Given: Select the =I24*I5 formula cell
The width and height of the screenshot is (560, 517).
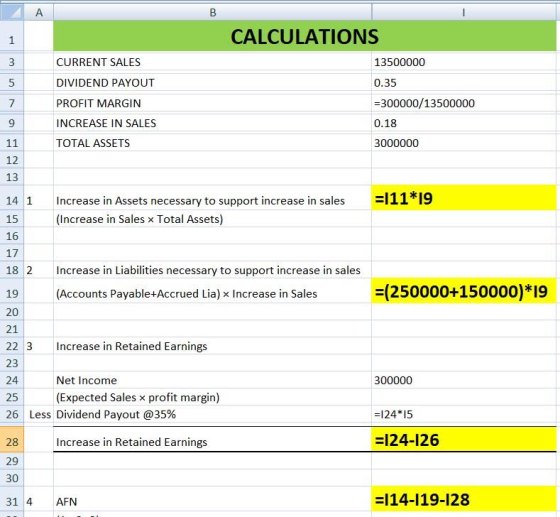Looking at the screenshot, I should (464, 415).
